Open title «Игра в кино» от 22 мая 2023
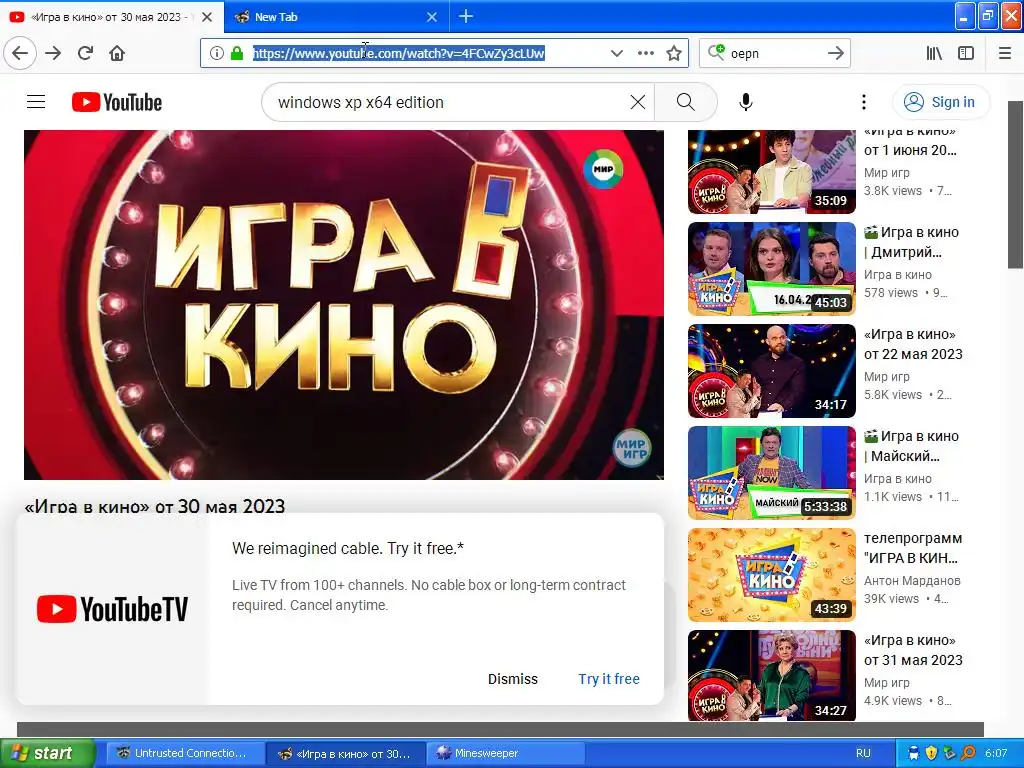This screenshot has height=768, width=1024. tap(913, 344)
